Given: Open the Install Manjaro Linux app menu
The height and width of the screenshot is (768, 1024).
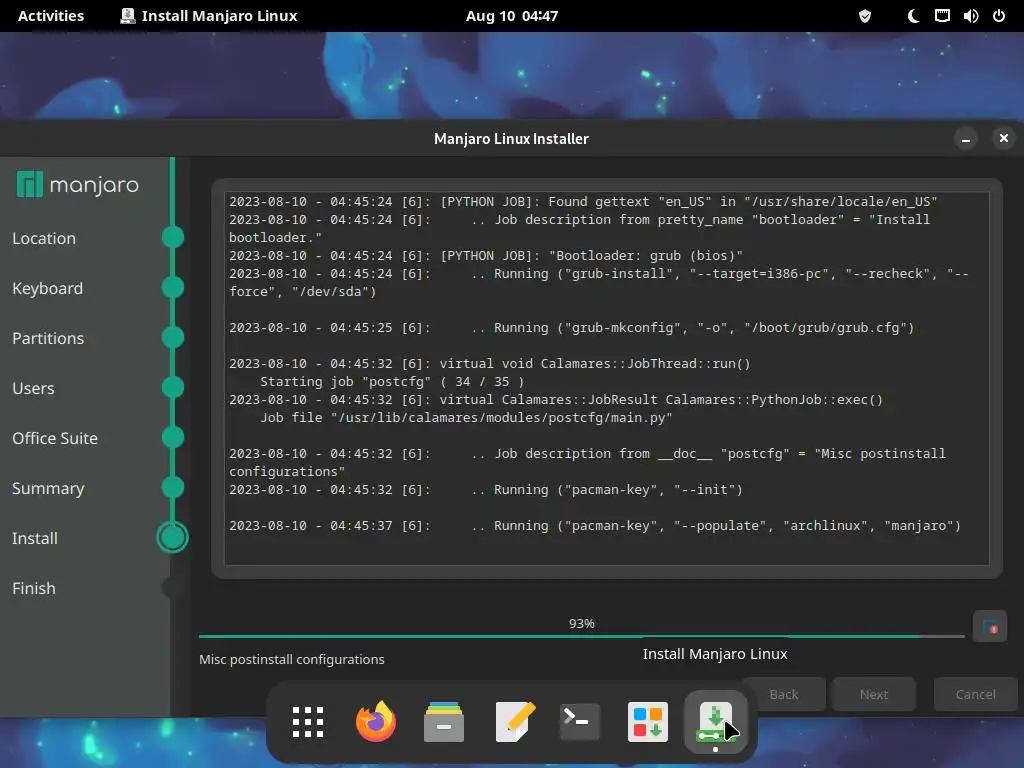Looking at the screenshot, I should click(209, 16).
